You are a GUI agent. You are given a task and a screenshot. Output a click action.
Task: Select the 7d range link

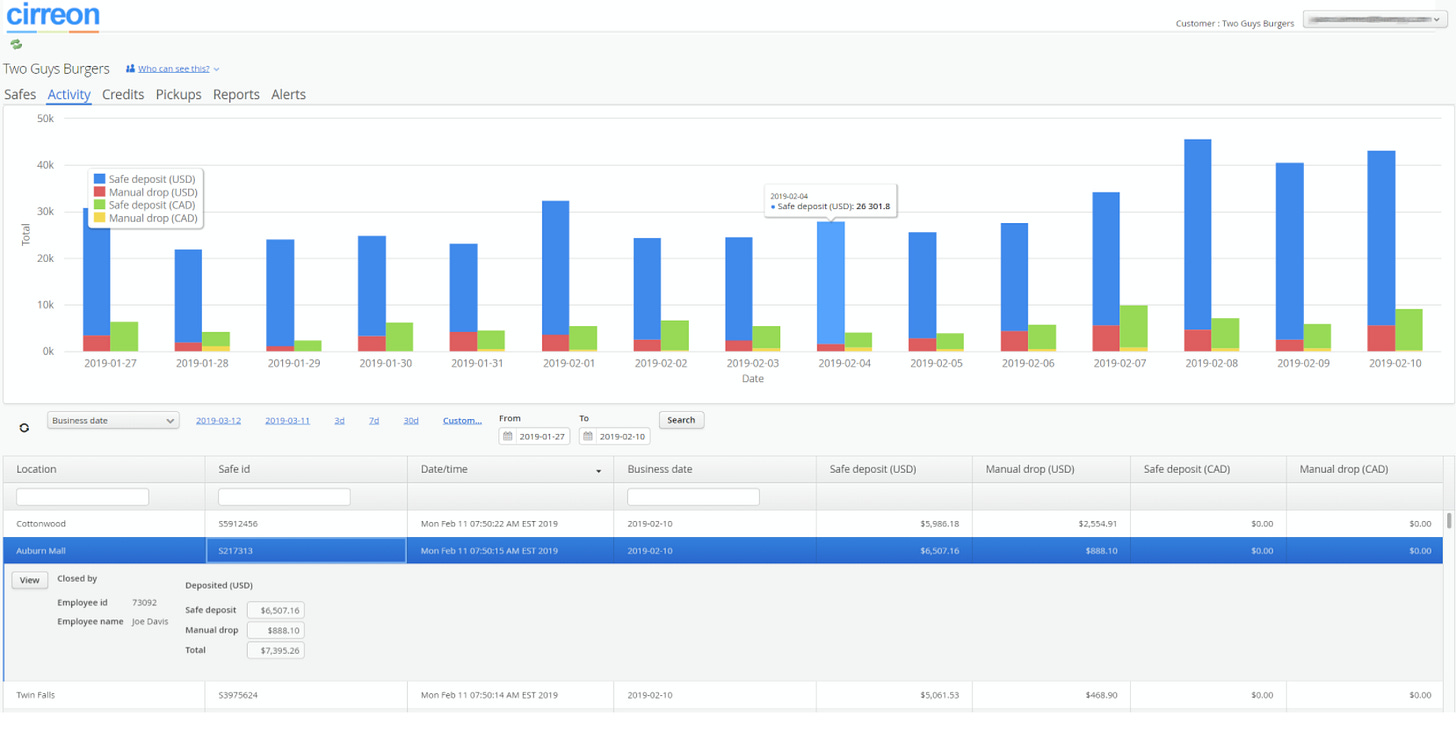[374, 421]
